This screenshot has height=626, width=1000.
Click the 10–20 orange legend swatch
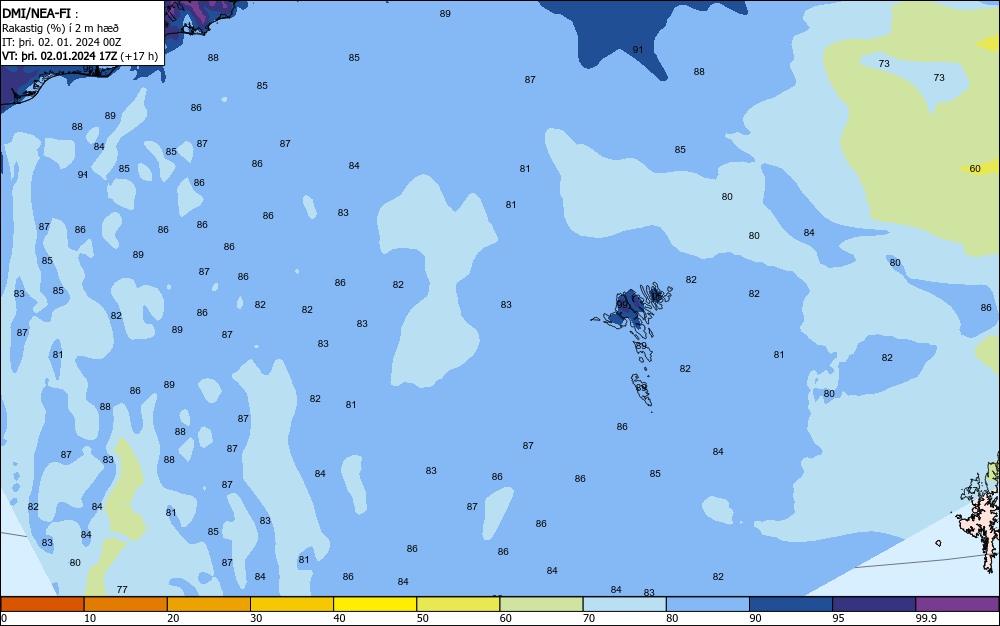[x=126, y=604]
